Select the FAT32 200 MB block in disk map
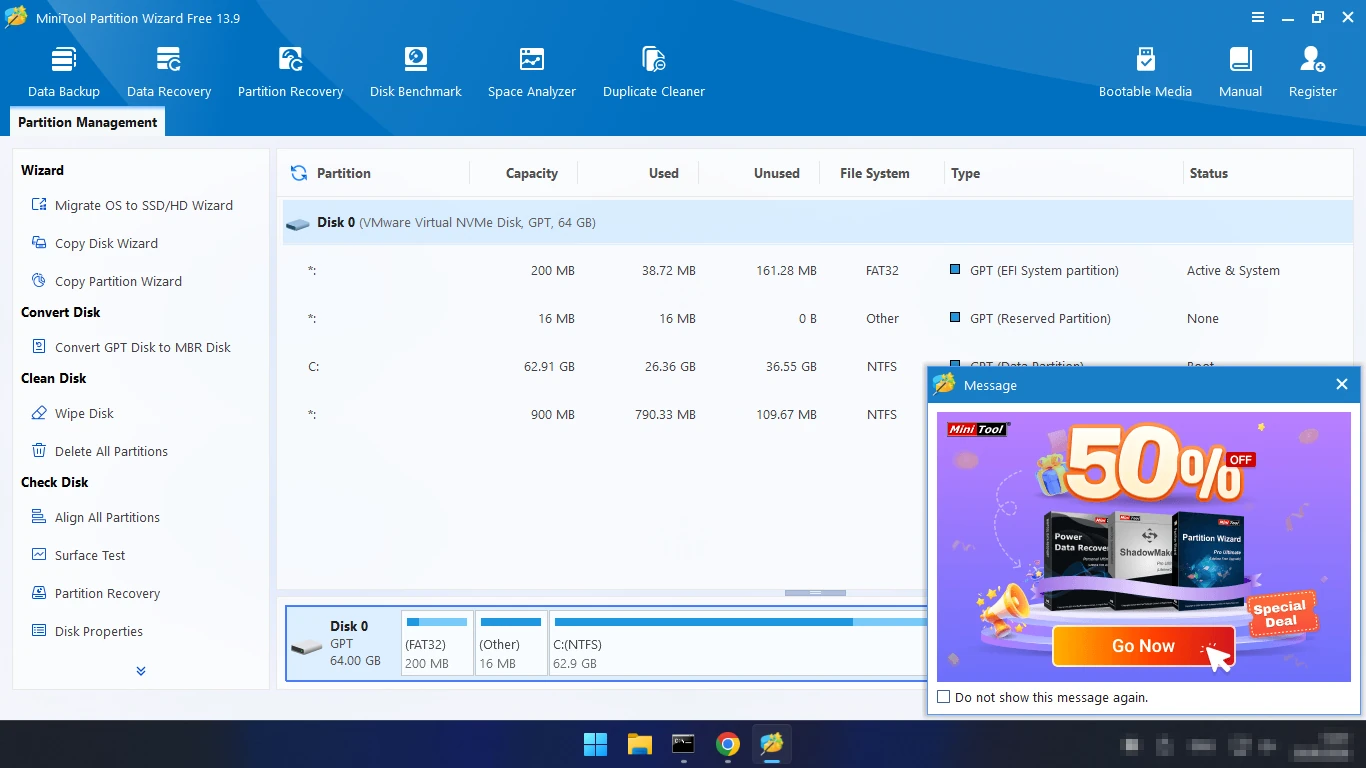This screenshot has height=768, width=1366. 437,643
